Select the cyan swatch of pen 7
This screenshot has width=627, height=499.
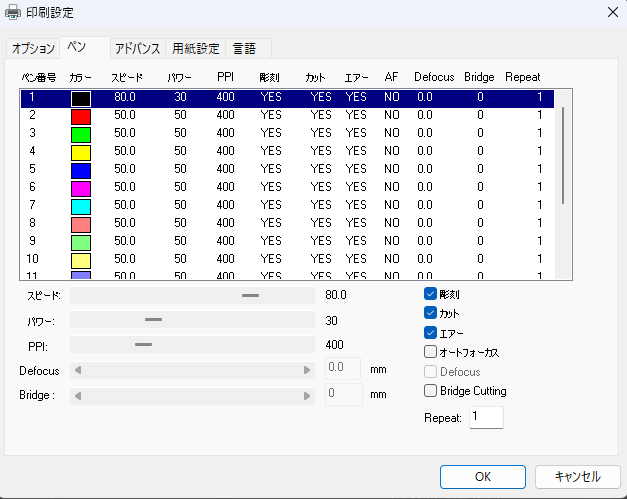tap(80, 204)
